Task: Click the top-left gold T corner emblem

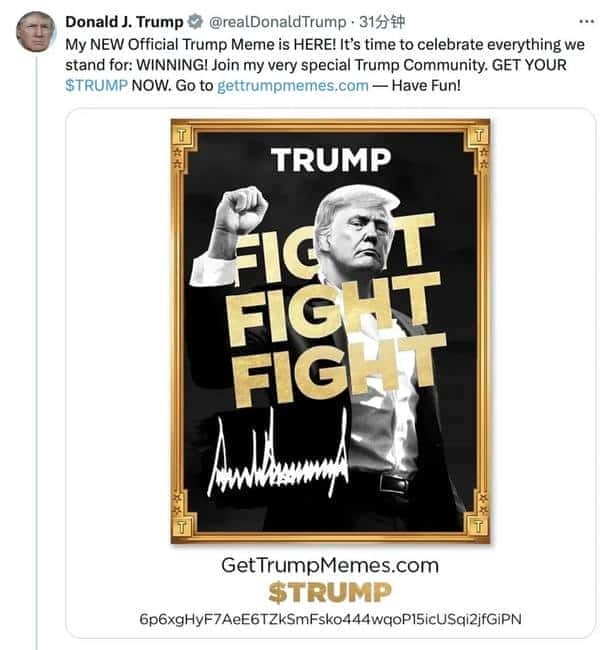Action: tap(182, 135)
